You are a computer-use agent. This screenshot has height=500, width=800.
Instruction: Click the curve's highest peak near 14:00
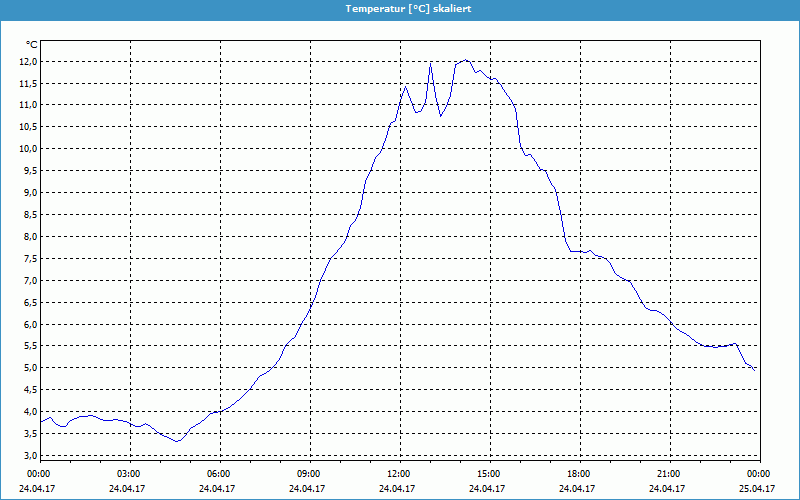(465, 60)
